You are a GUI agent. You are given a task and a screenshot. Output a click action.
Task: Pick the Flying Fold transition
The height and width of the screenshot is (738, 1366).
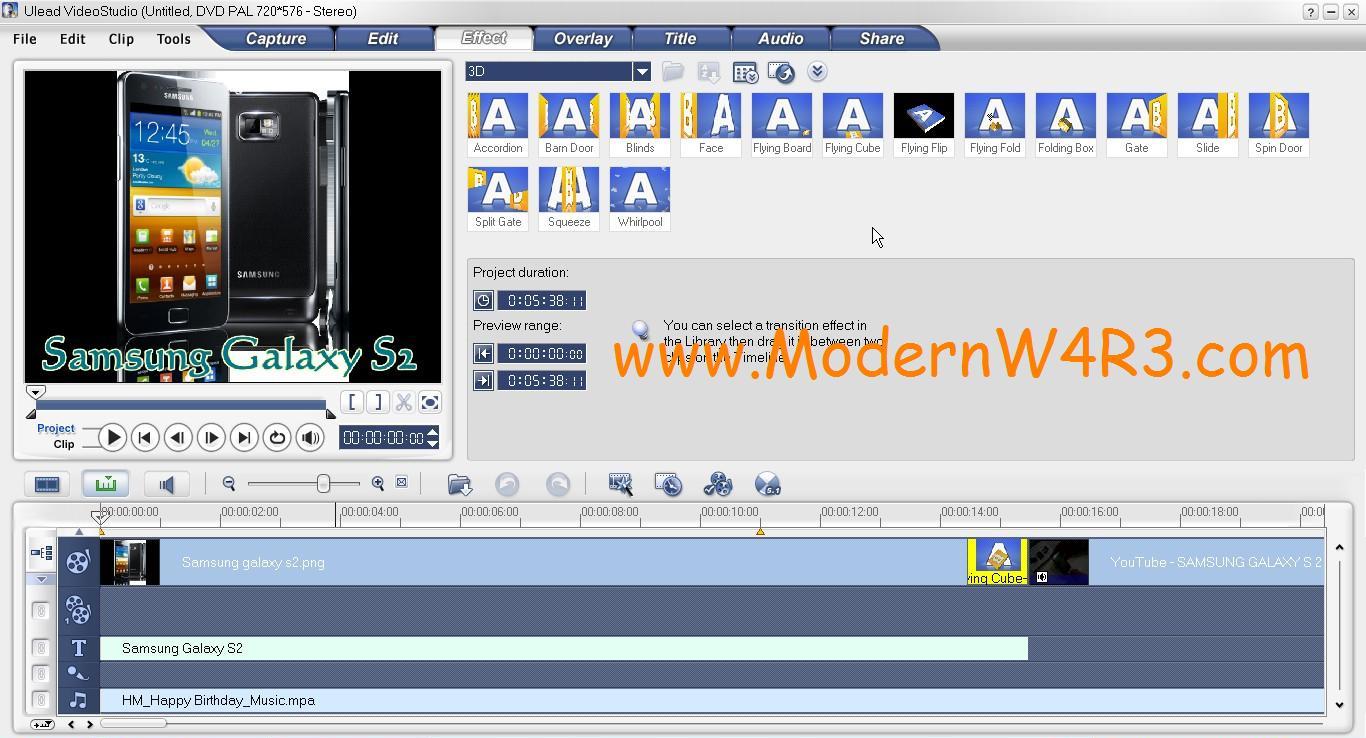click(995, 124)
